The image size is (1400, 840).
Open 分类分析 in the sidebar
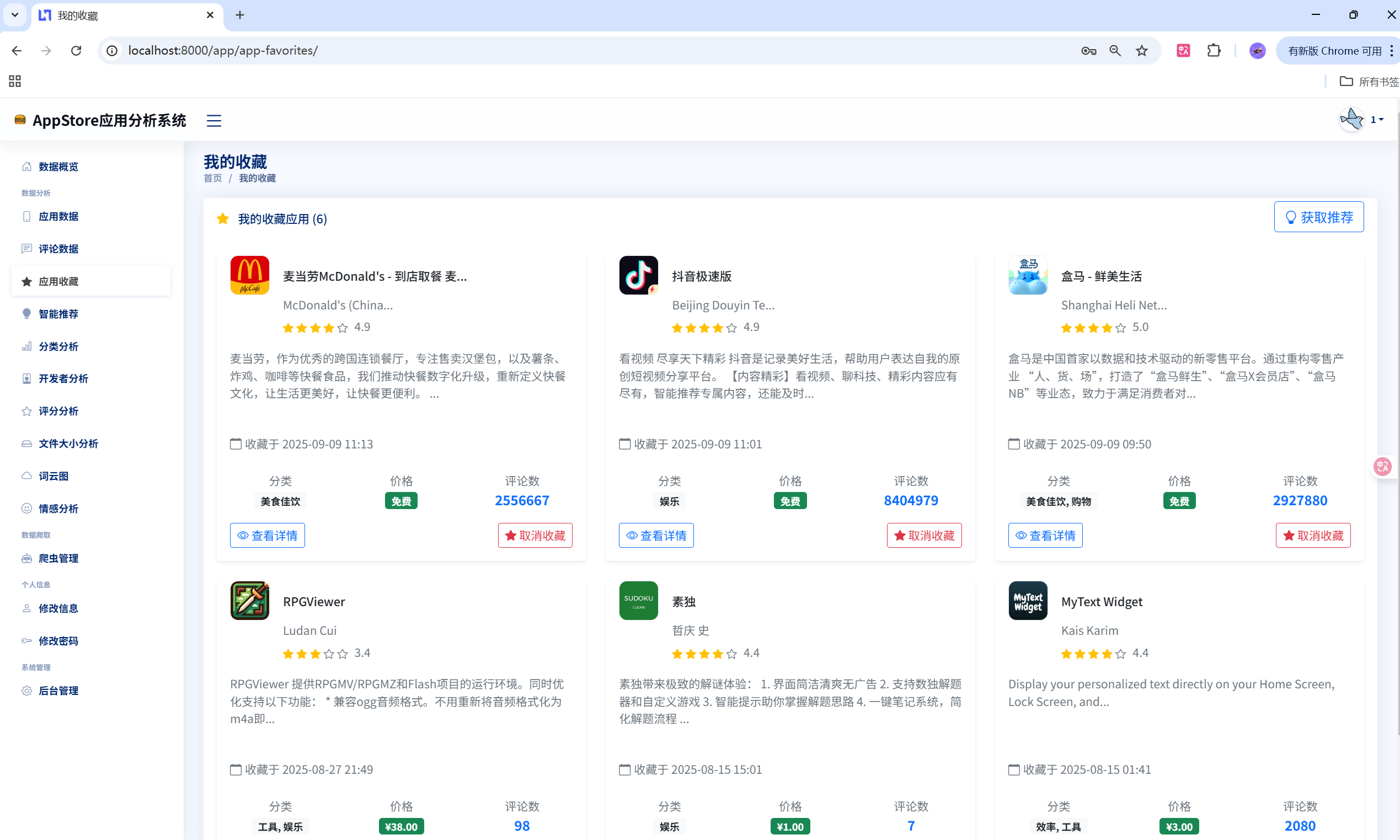[x=90, y=346]
